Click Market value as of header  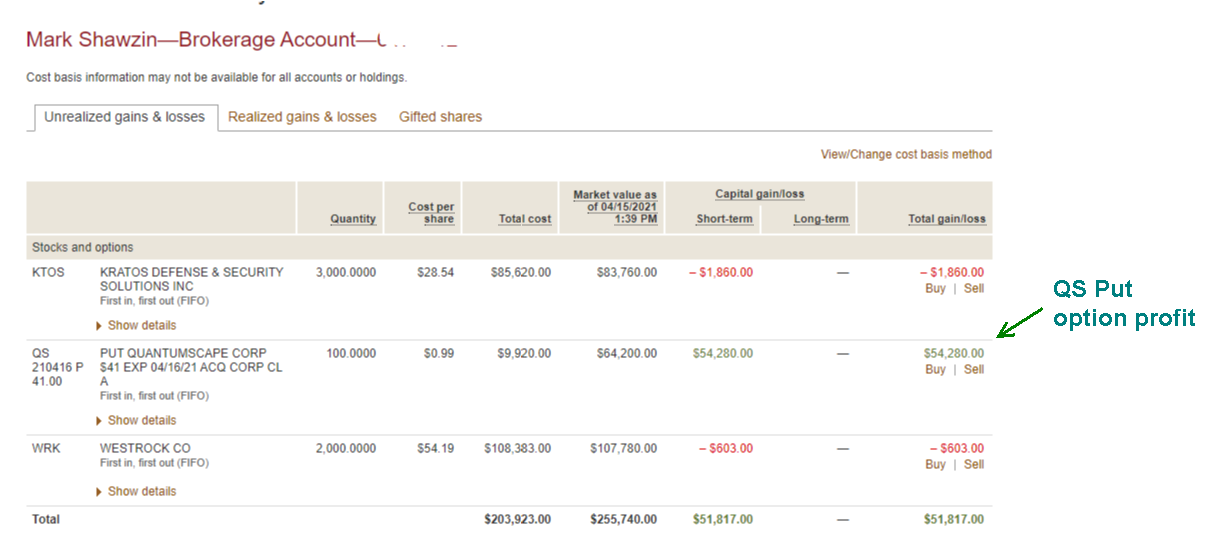pos(615,207)
